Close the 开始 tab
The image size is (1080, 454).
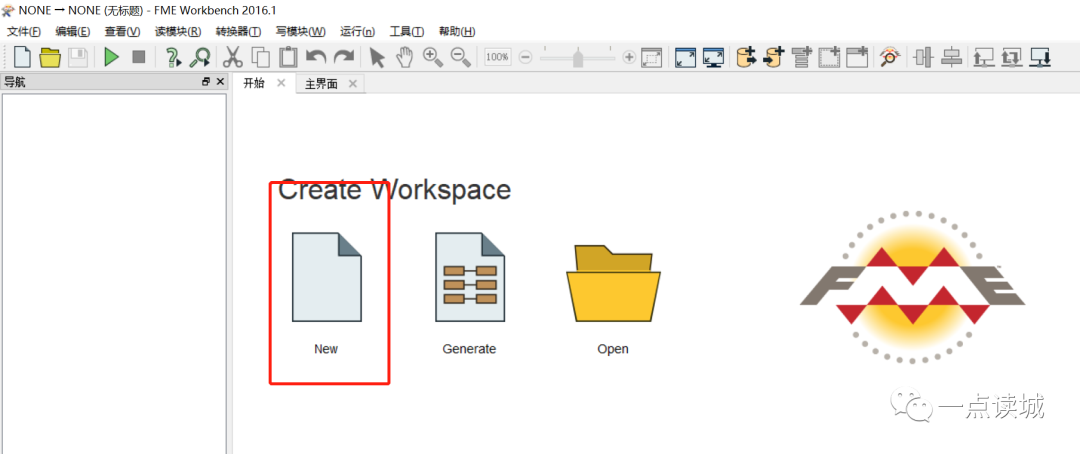(281, 83)
